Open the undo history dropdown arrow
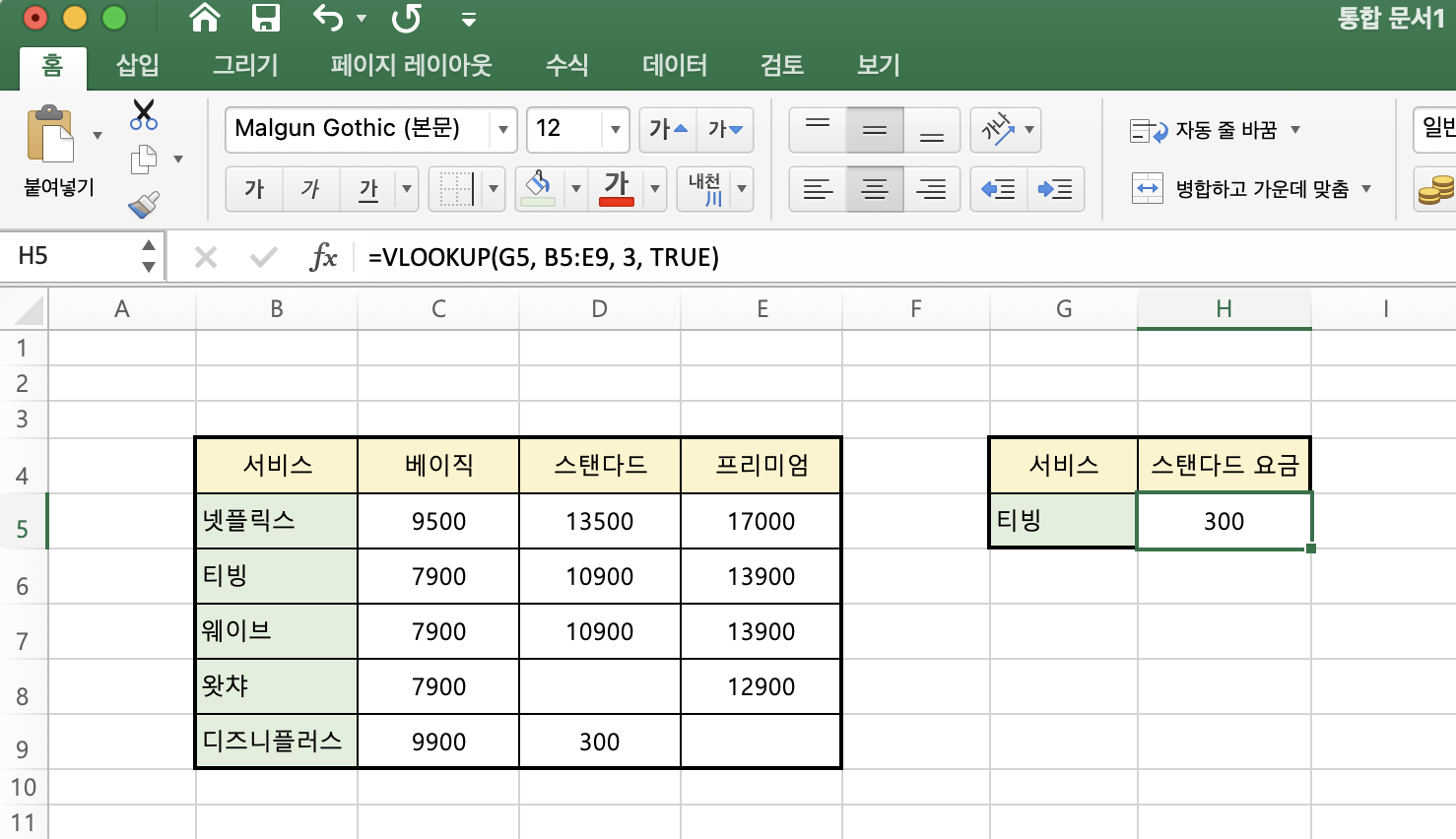 pyautogui.click(x=362, y=19)
